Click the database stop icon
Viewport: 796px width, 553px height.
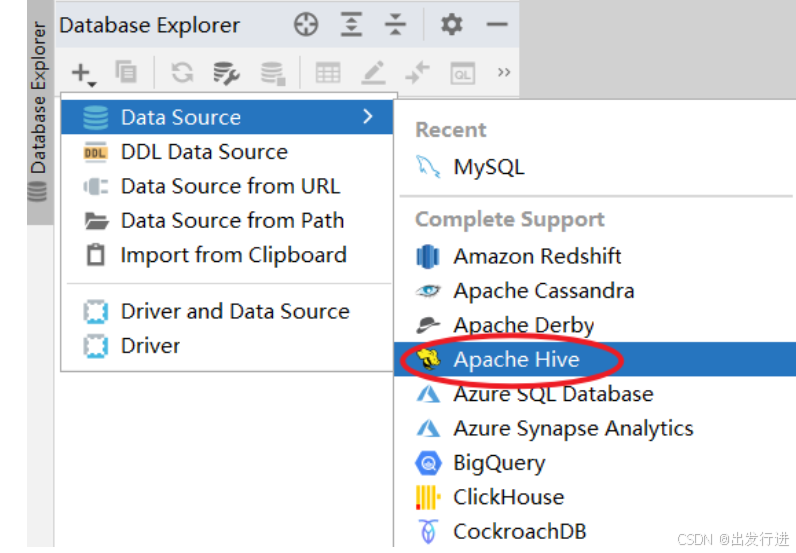tap(273, 73)
